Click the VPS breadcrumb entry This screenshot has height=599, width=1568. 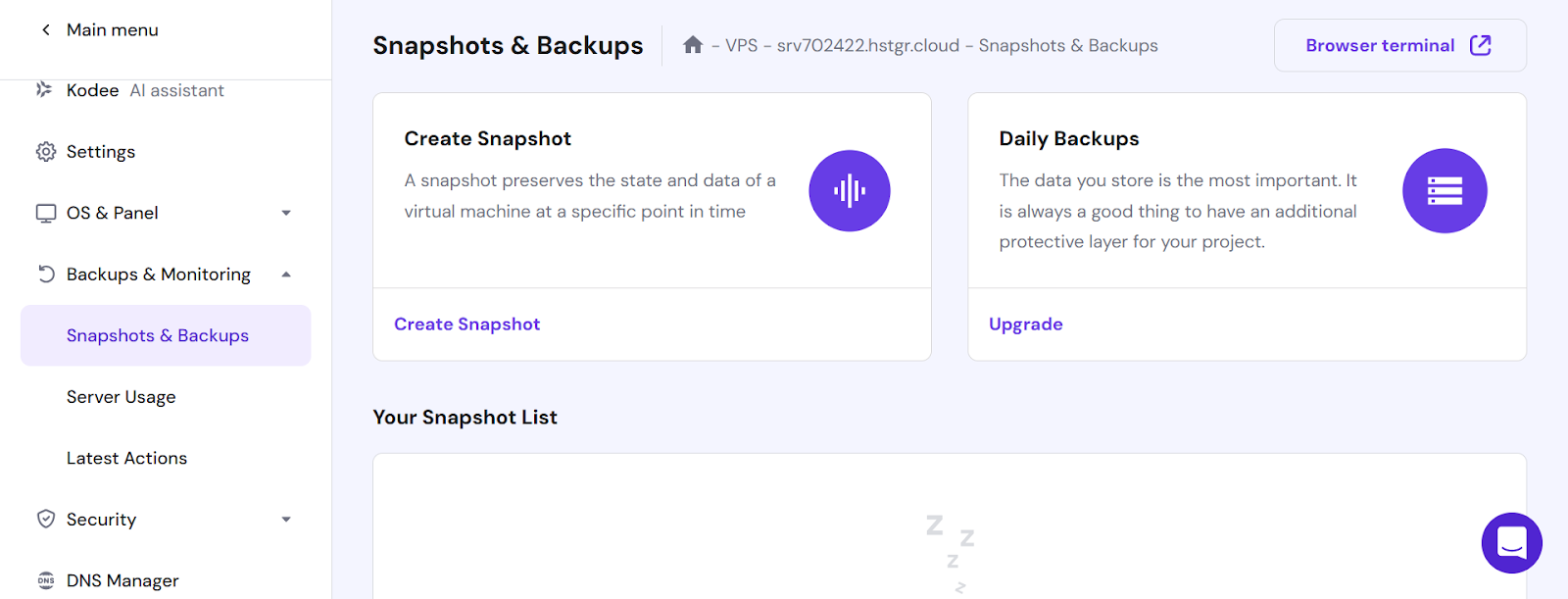(x=740, y=44)
